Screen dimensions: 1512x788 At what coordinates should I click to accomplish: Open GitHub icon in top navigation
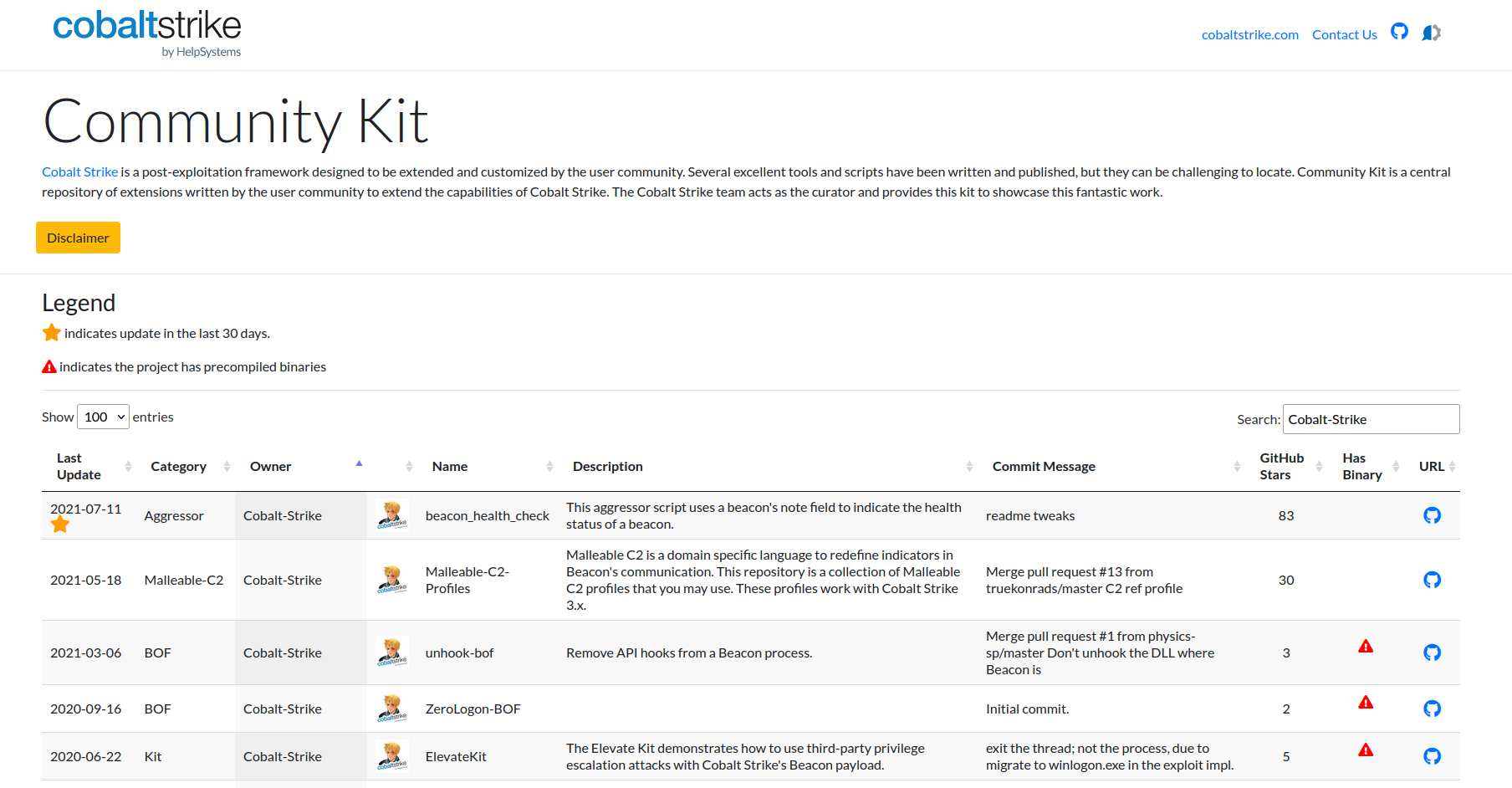point(1399,32)
